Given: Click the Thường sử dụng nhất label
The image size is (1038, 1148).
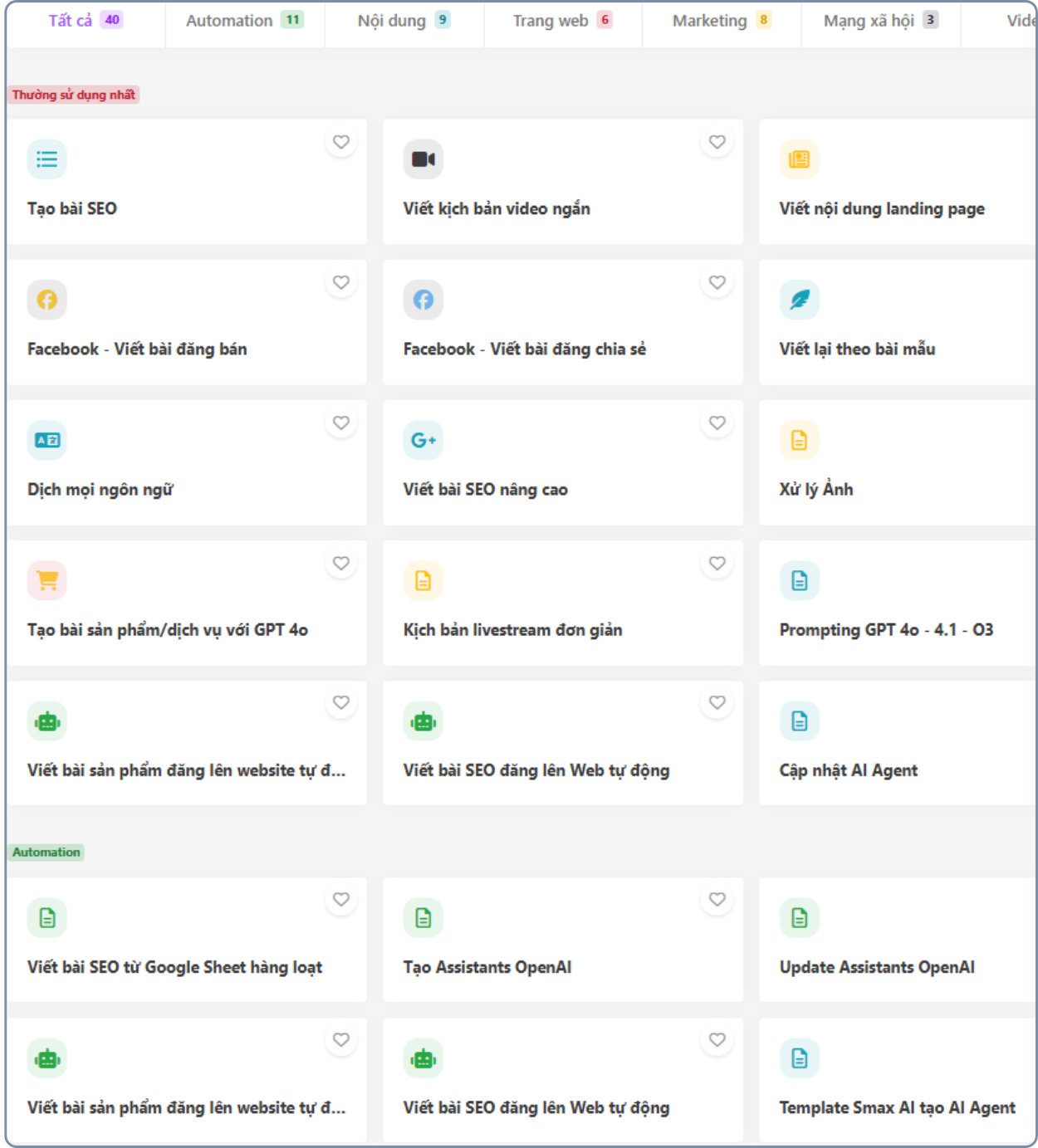Looking at the screenshot, I should click(74, 95).
